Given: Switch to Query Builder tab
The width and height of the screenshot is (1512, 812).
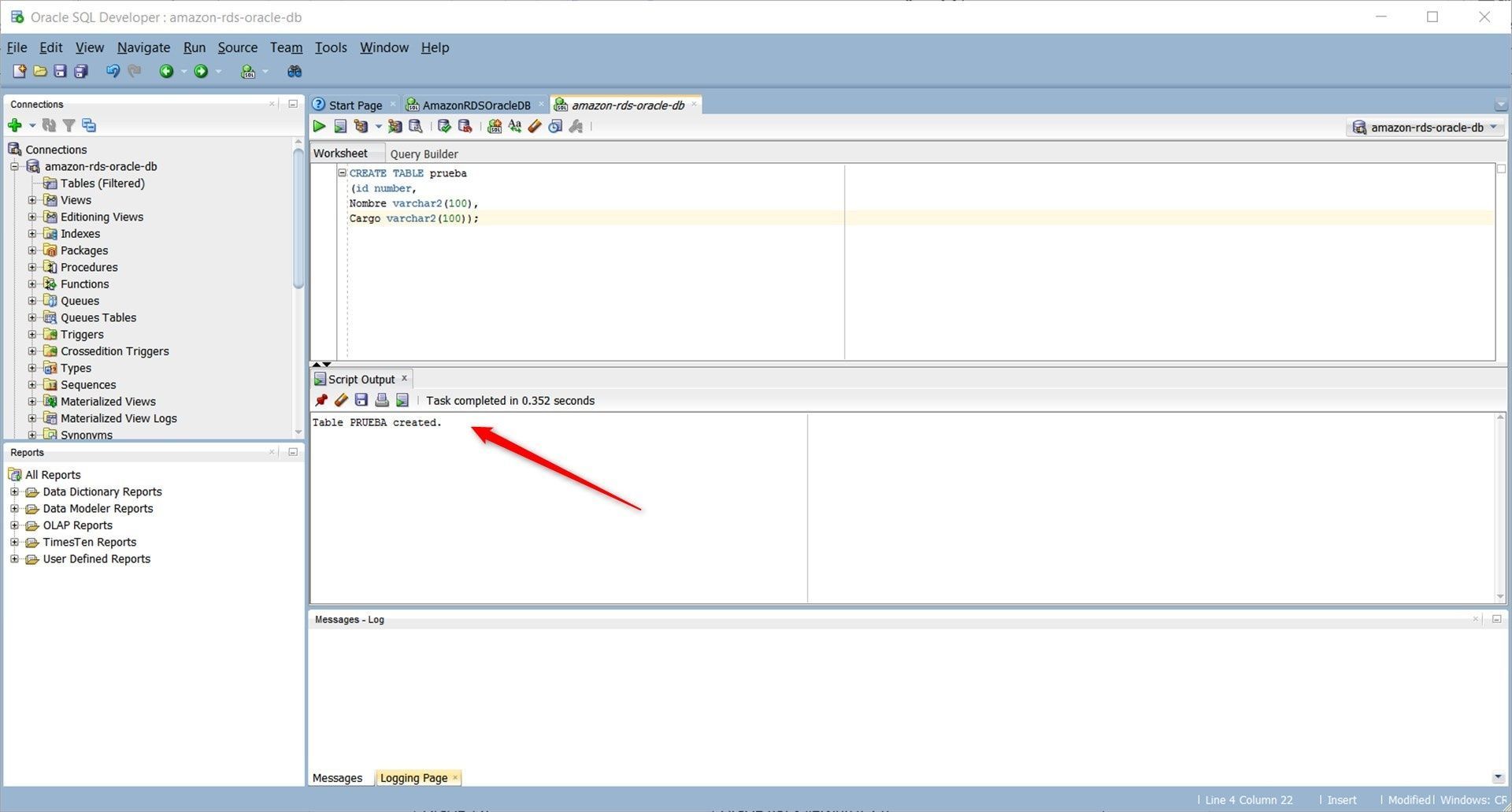Looking at the screenshot, I should [x=424, y=154].
